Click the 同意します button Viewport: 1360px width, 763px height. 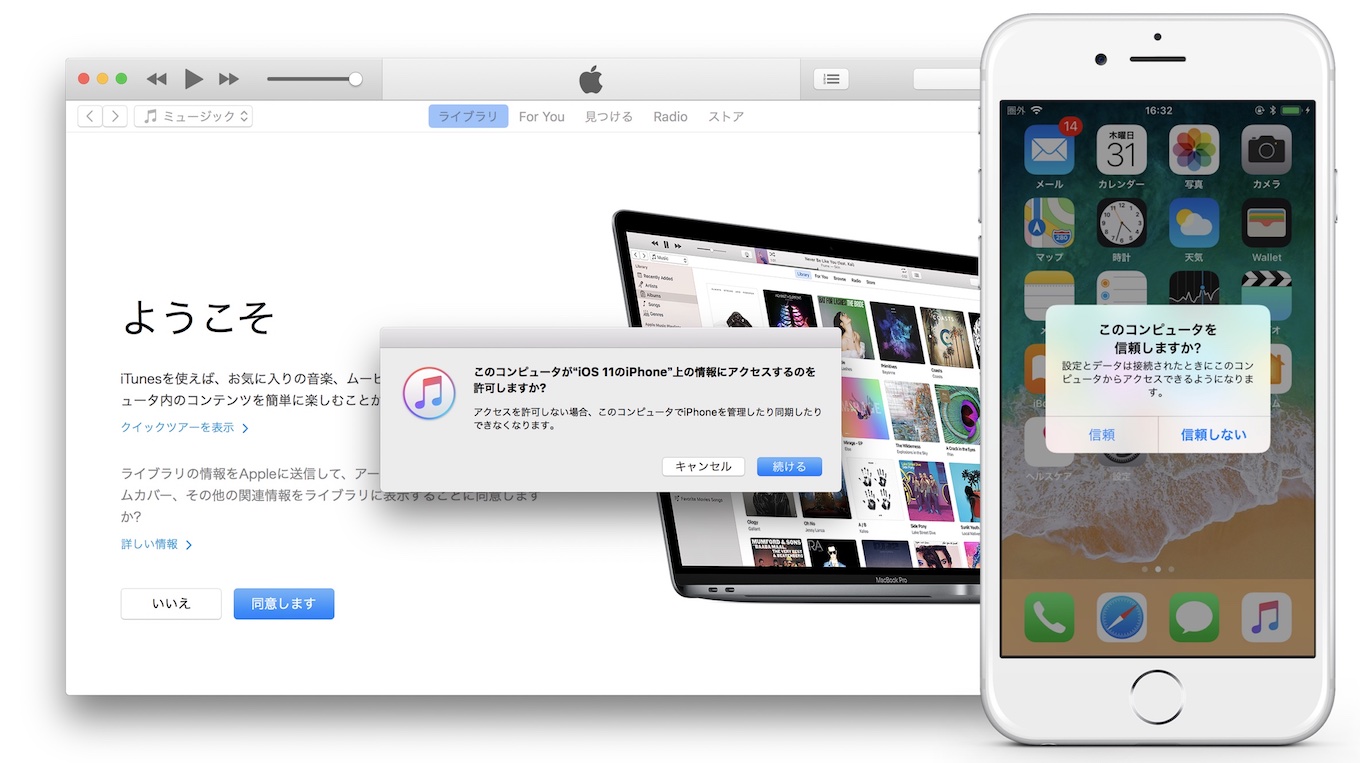click(284, 604)
